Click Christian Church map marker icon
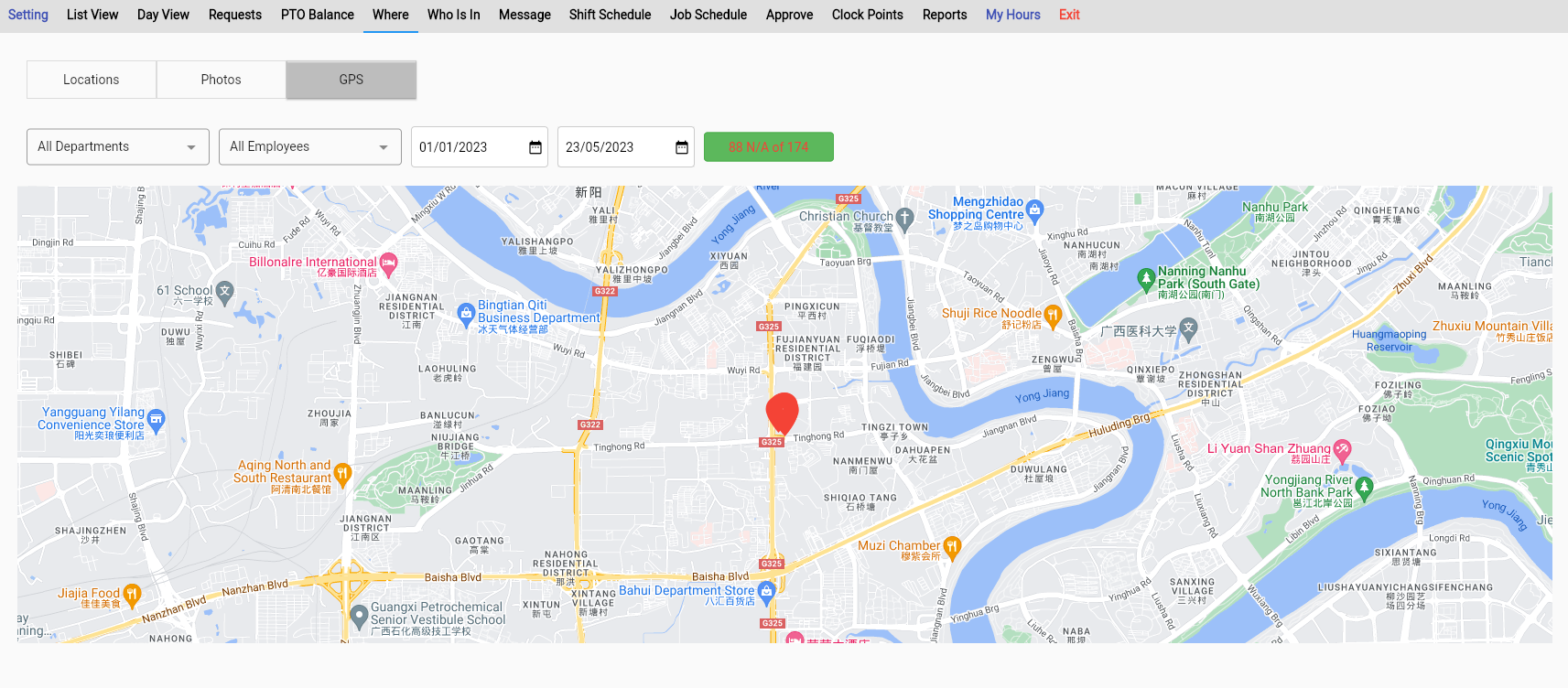The image size is (1568, 688). (904, 218)
